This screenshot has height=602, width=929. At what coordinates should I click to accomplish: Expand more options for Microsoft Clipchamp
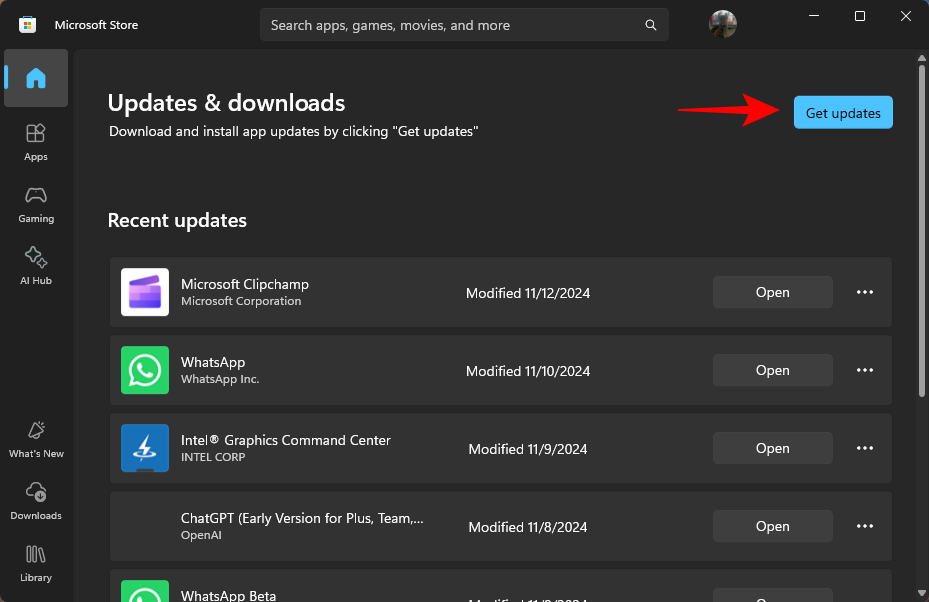865,292
